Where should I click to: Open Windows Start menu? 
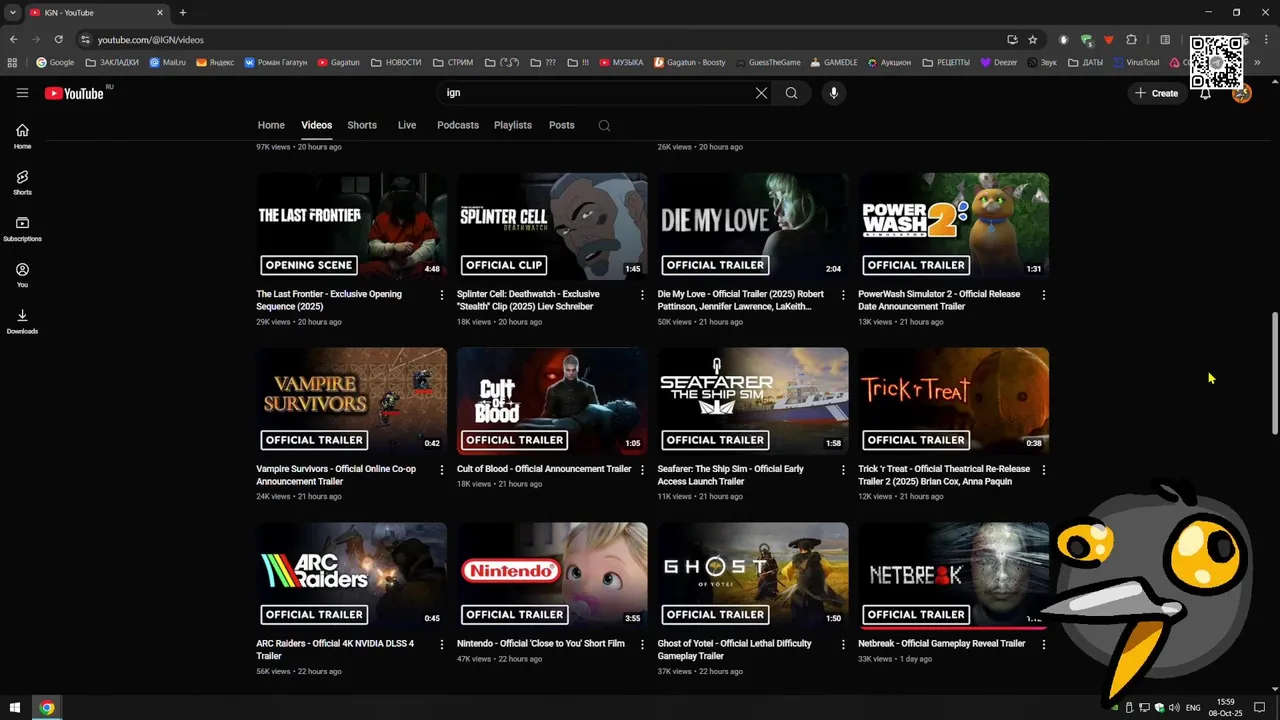[15, 708]
